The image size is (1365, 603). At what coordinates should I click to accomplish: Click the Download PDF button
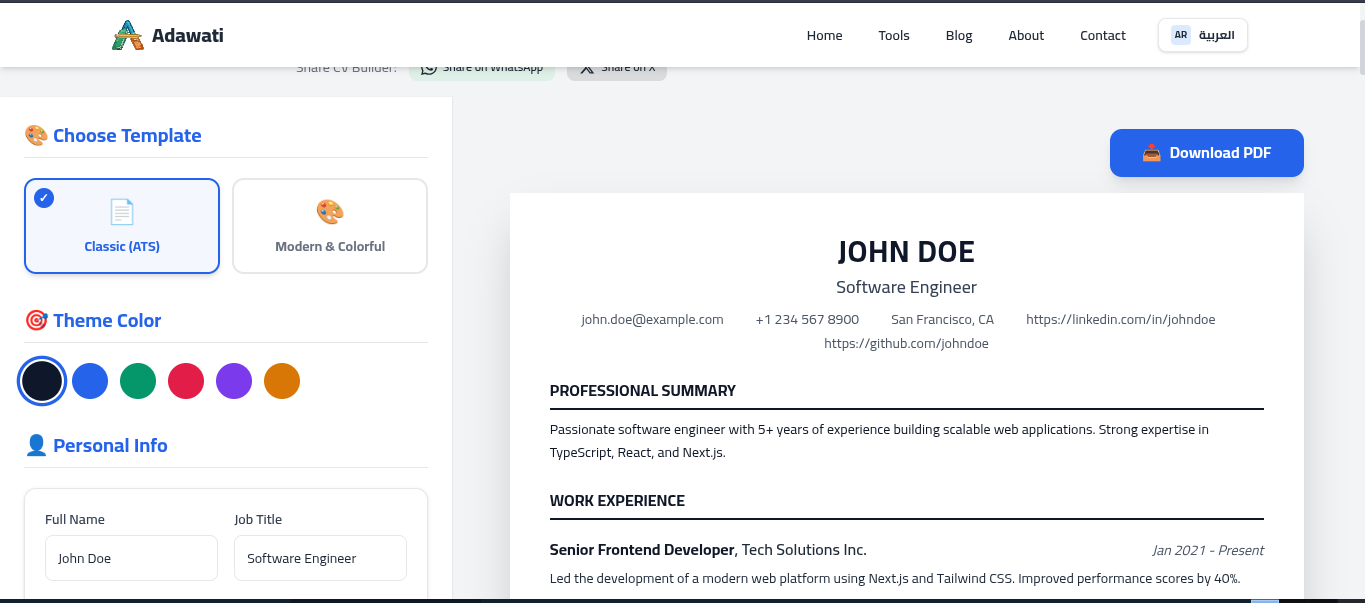coord(1207,153)
